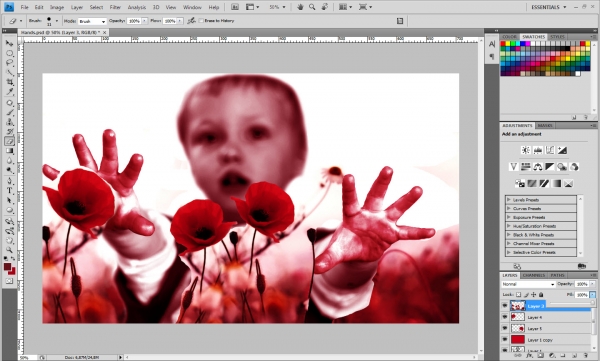600x361 pixels.
Task: Select the Pen tool
Action: pyautogui.click(x=9, y=181)
